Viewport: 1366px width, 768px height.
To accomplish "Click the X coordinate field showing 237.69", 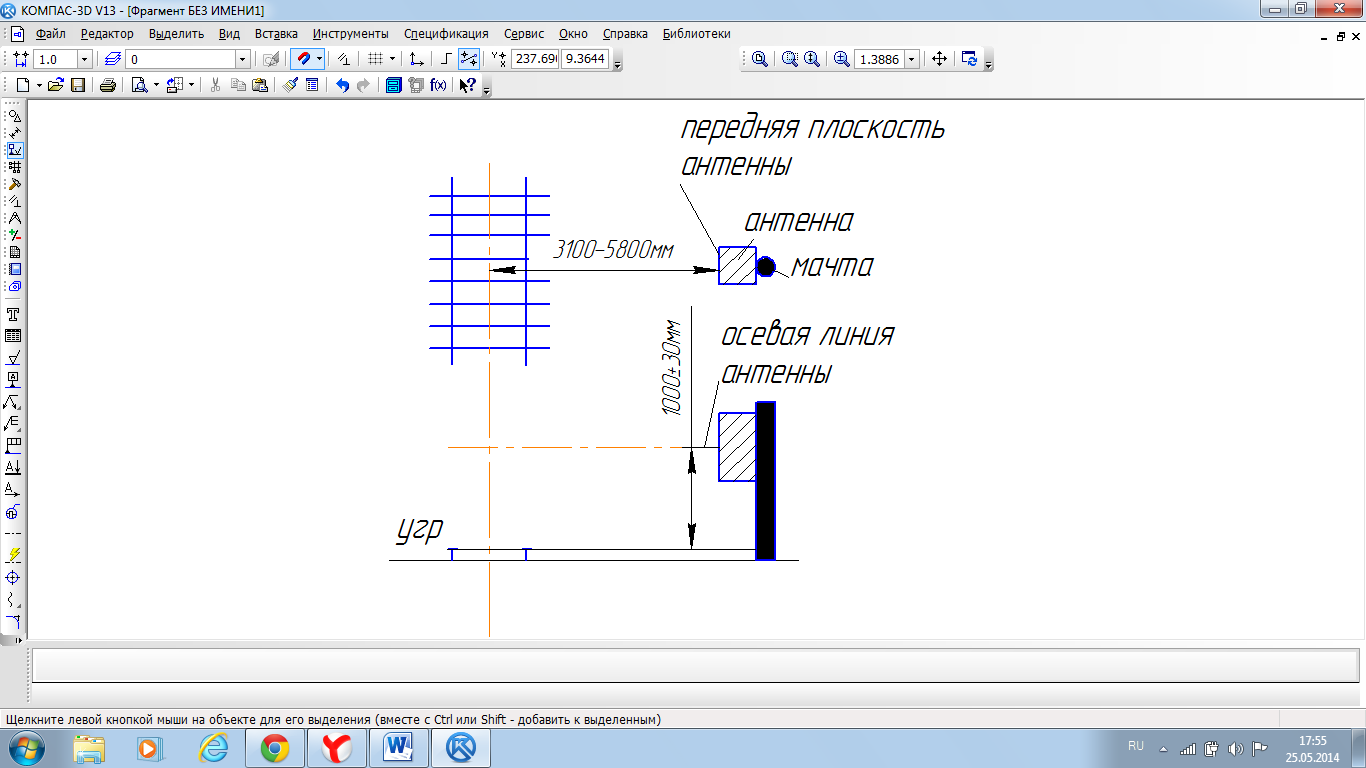I will coord(534,59).
